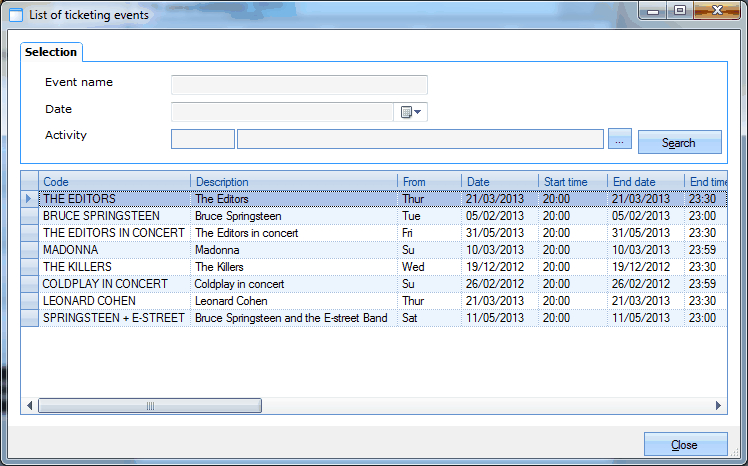Sort by the End date column header

[x=646, y=182]
